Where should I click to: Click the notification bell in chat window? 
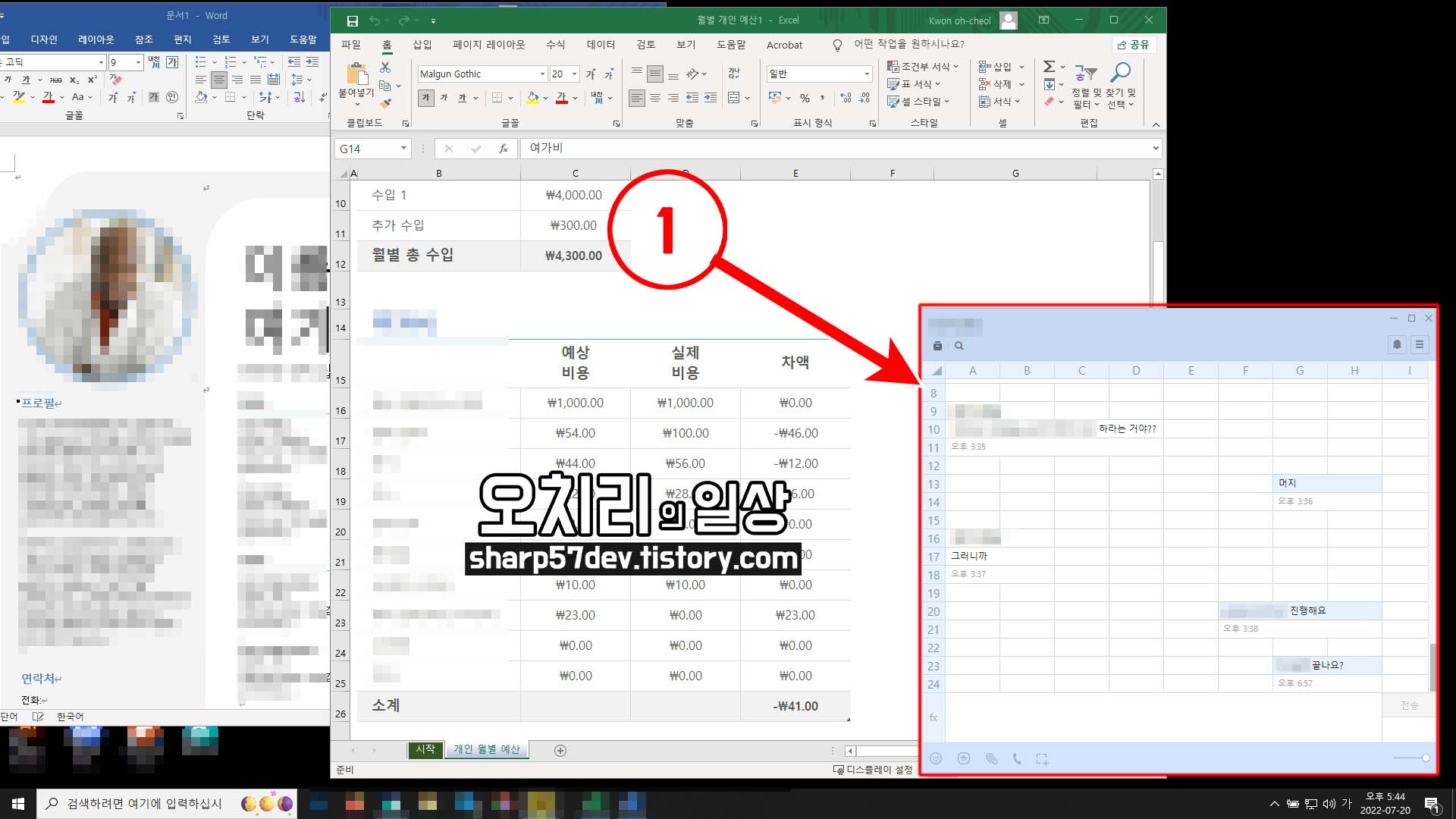click(x=1397, y=345)
